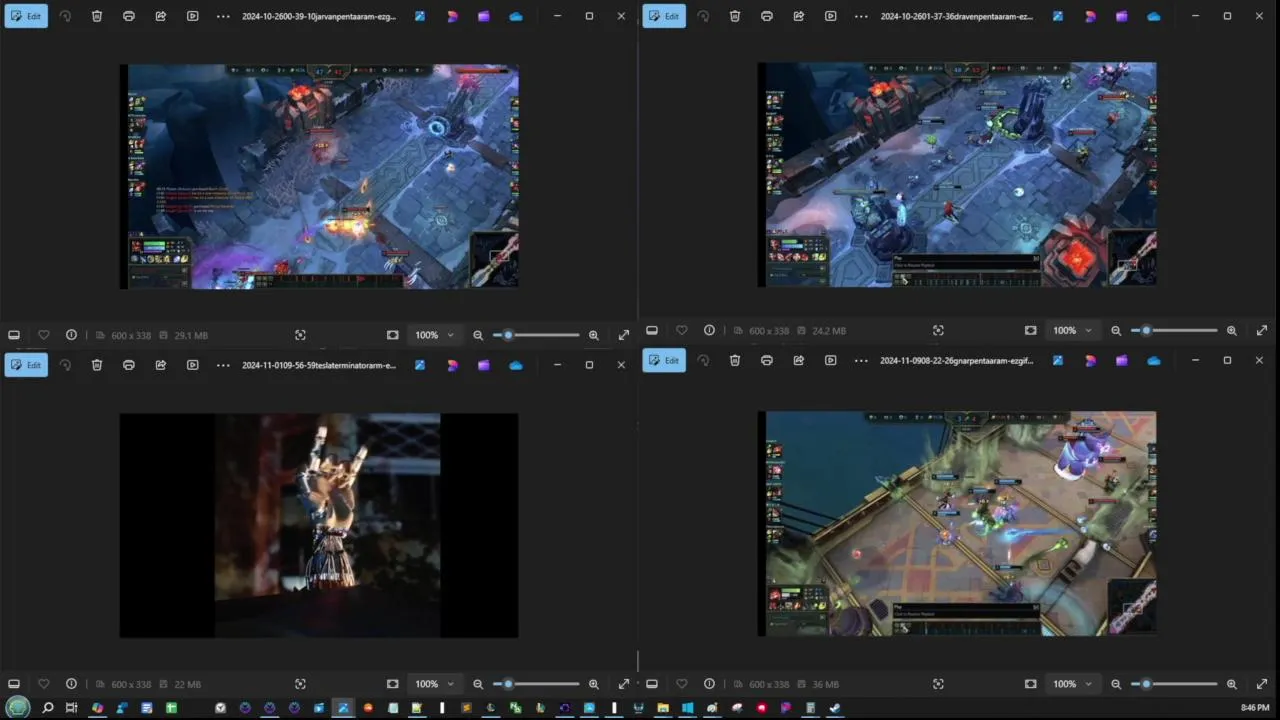Share the gnarpenta image
The image size is (1280, 720).
click(799, 360)
